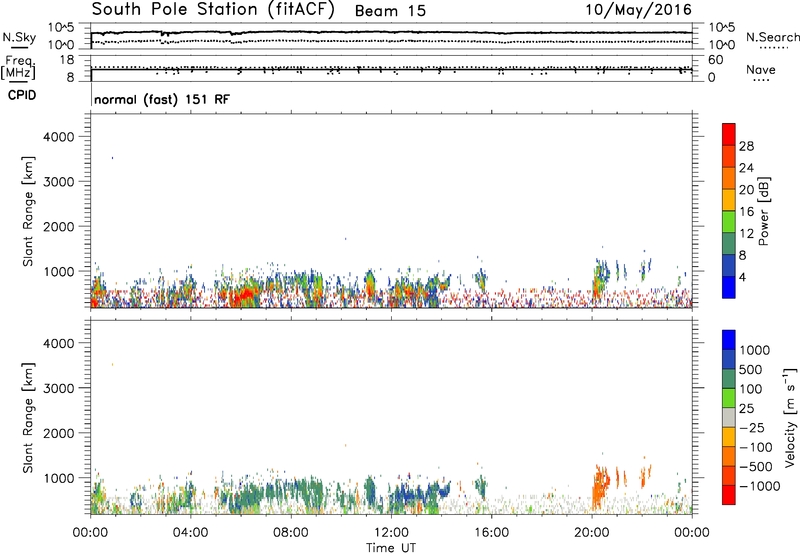
Task: Pick the red bottom segment of Velocity bar
Action: pos(729,495)
